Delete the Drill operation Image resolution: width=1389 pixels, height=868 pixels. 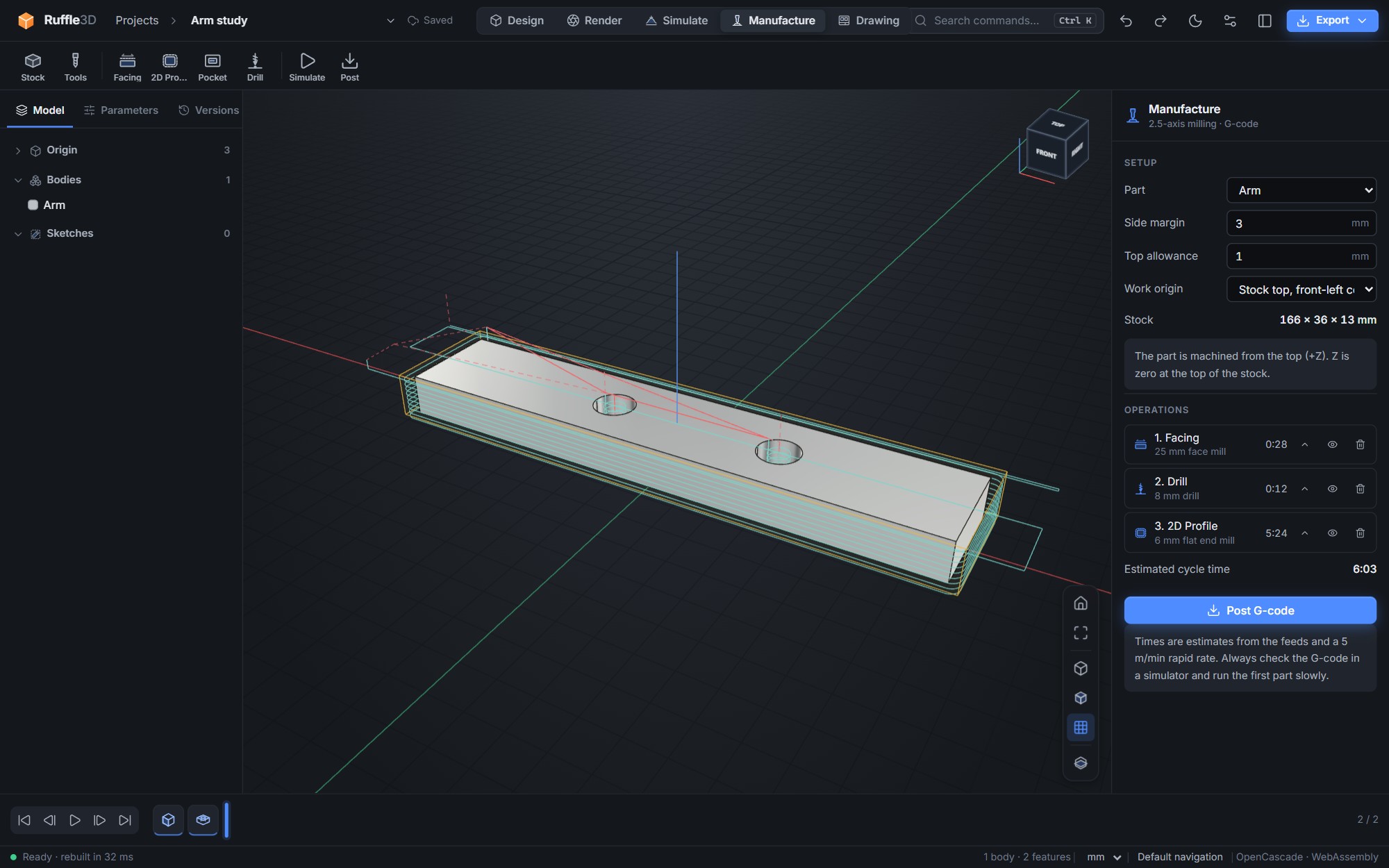click(x=1360, y=489)
